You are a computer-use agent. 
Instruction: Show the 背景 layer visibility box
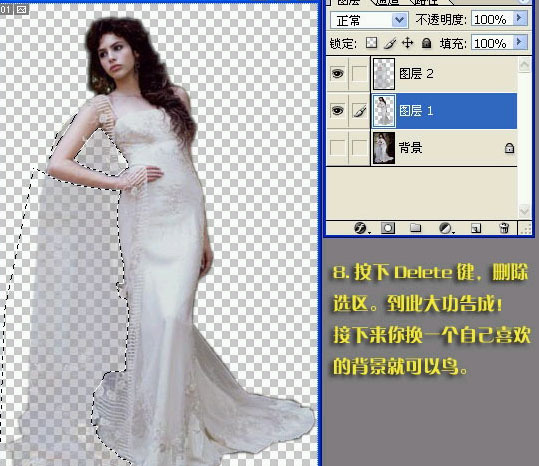click(x=337, y=148)
